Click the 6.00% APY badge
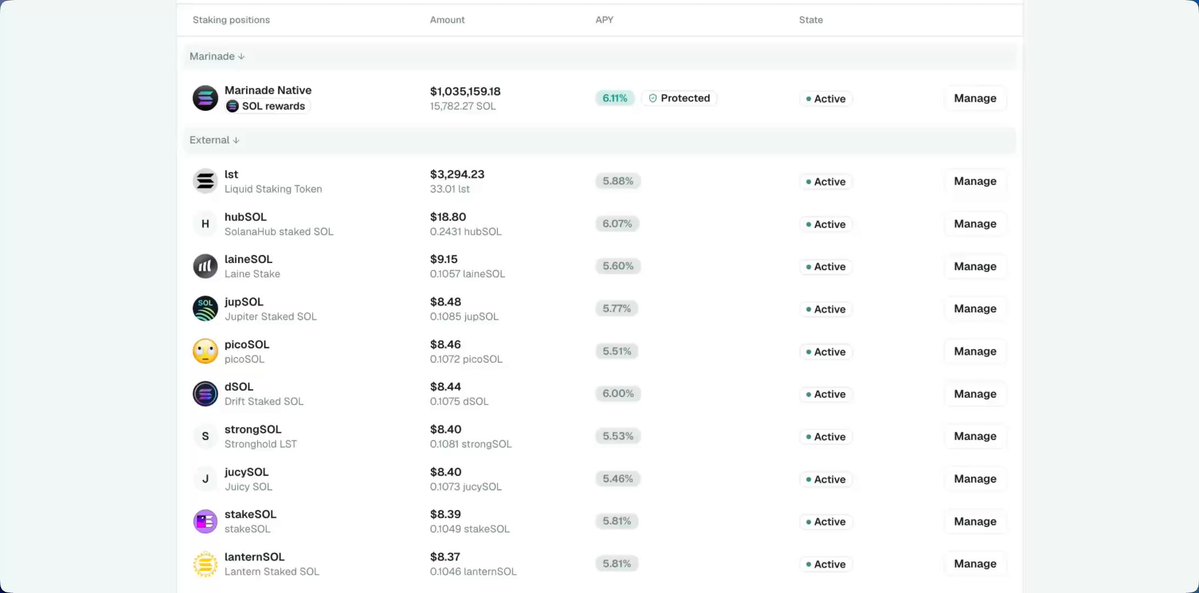This screenshot has width=1199, height=593. tap(618, 394)
